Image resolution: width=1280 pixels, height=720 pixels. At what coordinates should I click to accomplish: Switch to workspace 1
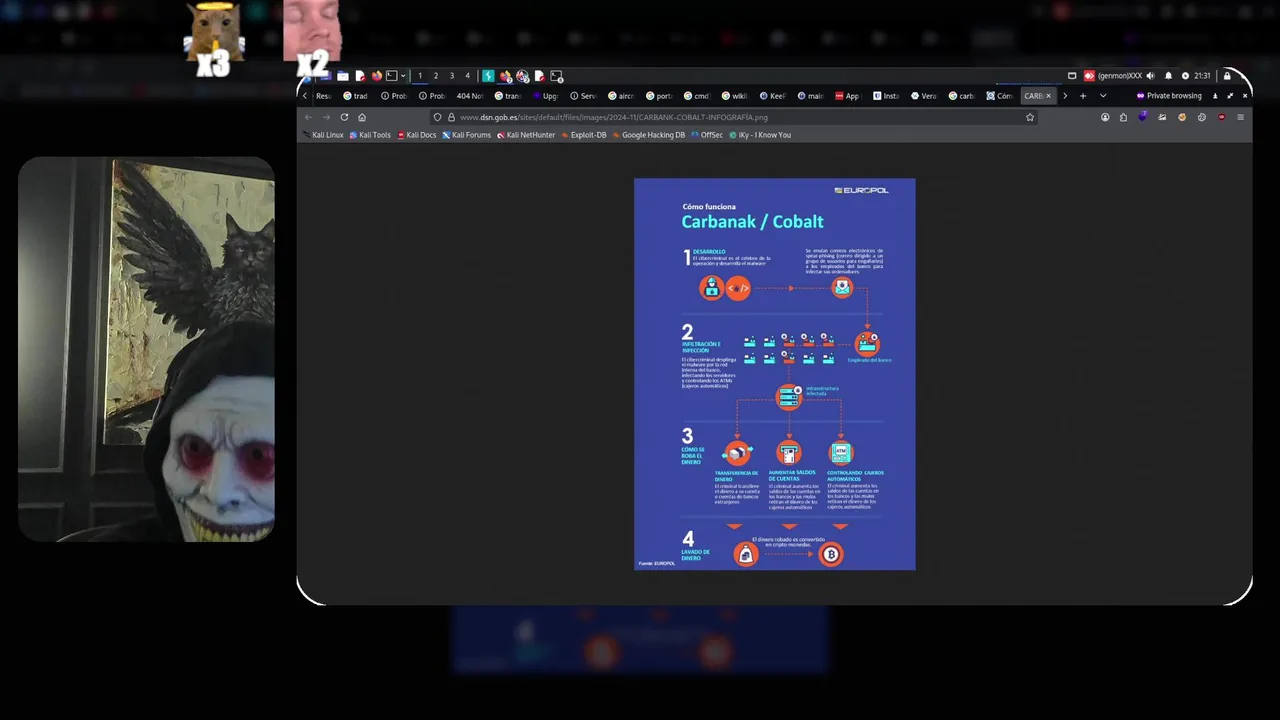pyautogui.click(x=420, y=76)
